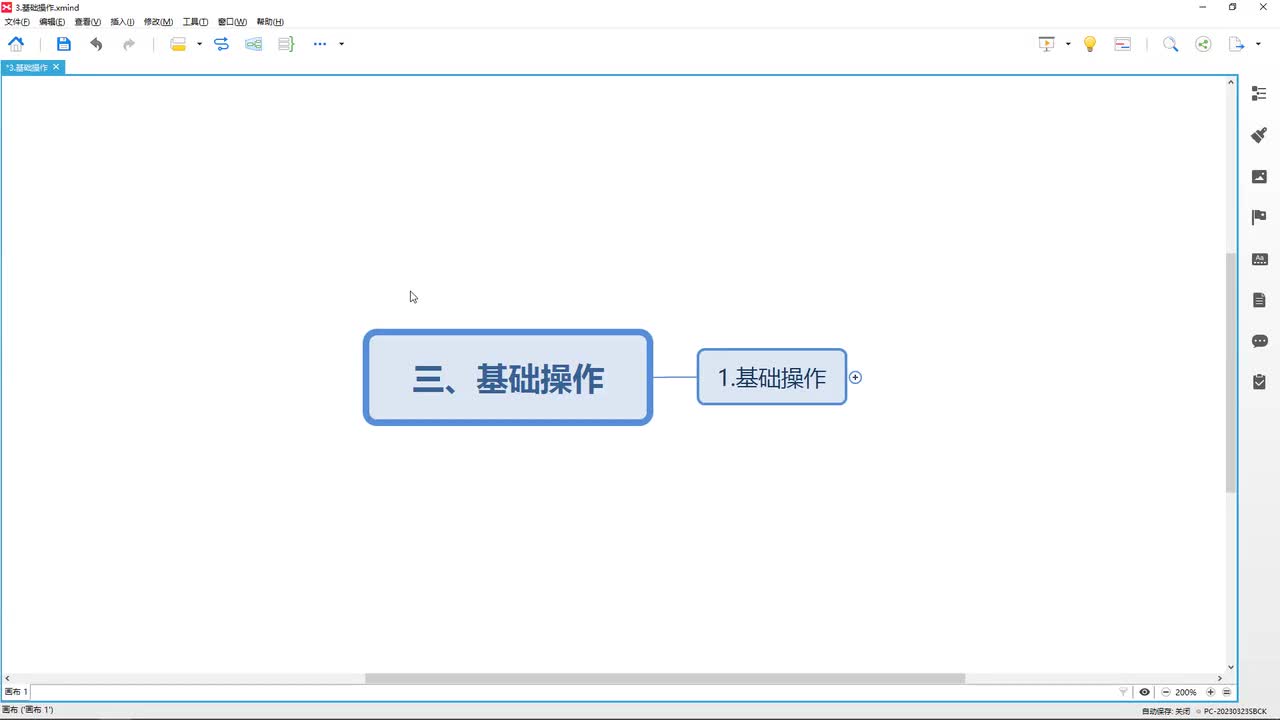Screen dimensions: 1280x720
Task: Click the scroll left arrow
Action: coord(8,678)
